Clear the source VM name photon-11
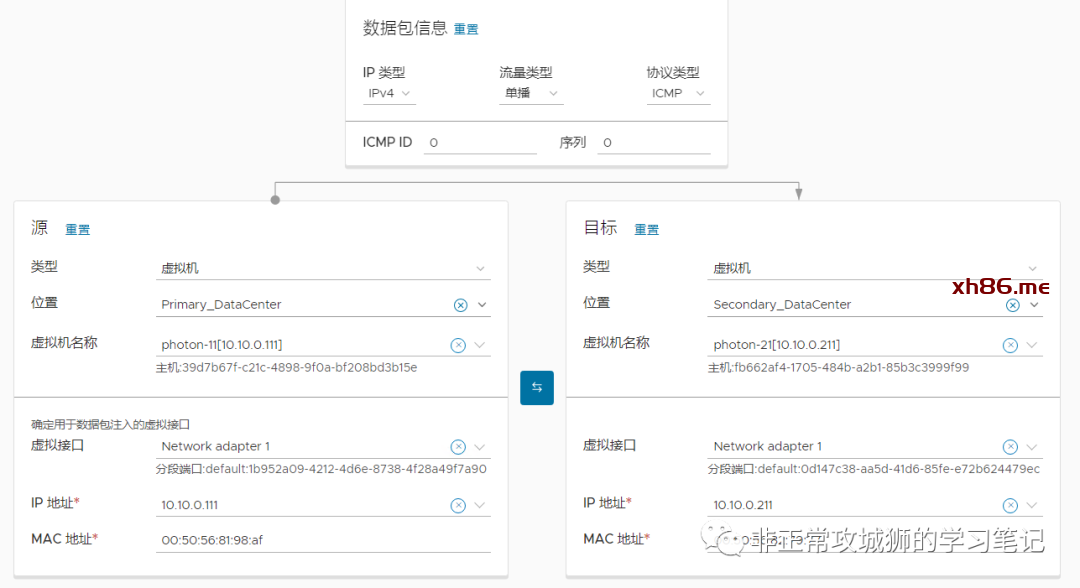The image size is (1080, 588). pyautogui.click(x=458, y=345)
